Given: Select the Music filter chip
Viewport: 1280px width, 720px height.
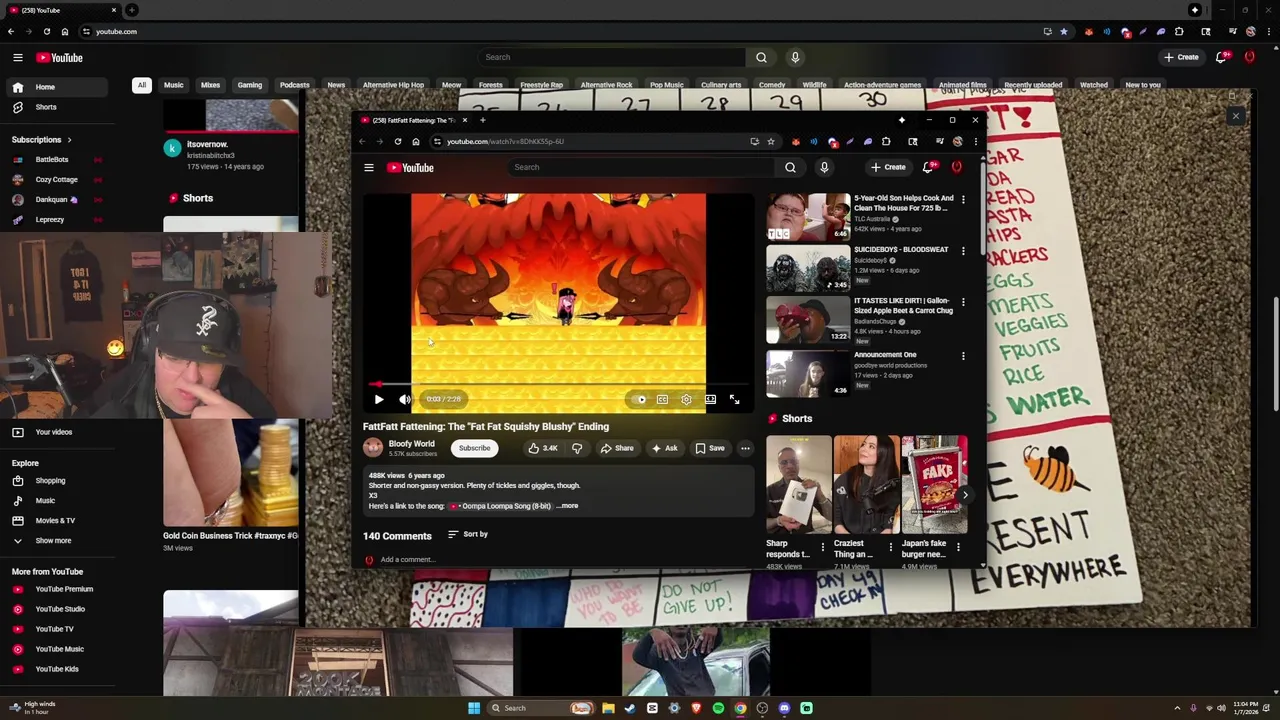Looking at the screenshot, I should 174,85.
